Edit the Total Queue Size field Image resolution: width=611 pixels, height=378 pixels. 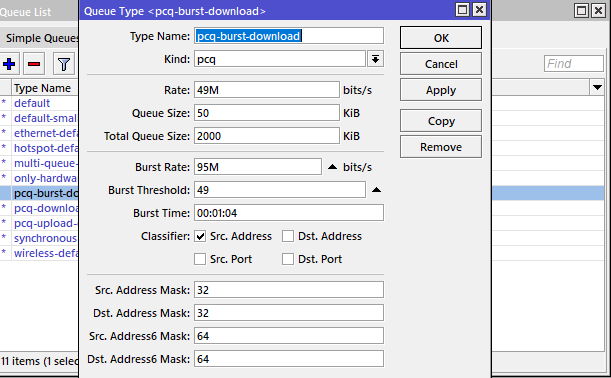click(x=267, y=136)
